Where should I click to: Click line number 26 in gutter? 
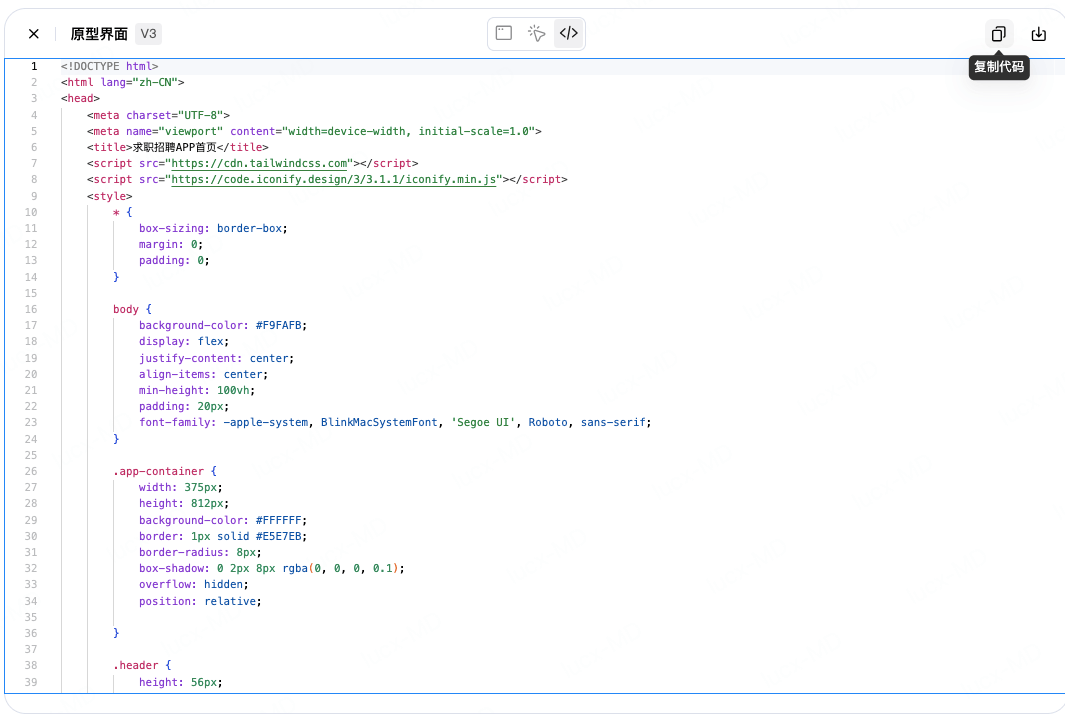(x=31, y=471)
